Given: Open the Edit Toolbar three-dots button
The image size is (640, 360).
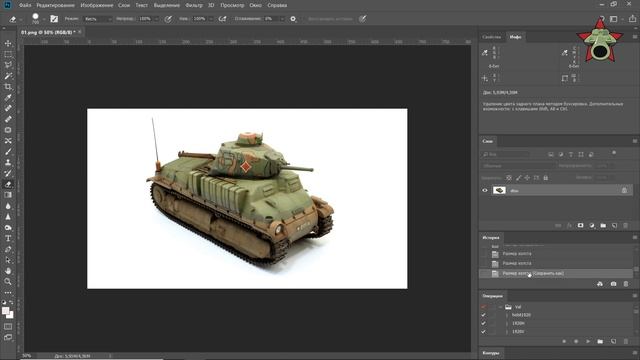Looking at the screenshot, I should coord(8,293).
